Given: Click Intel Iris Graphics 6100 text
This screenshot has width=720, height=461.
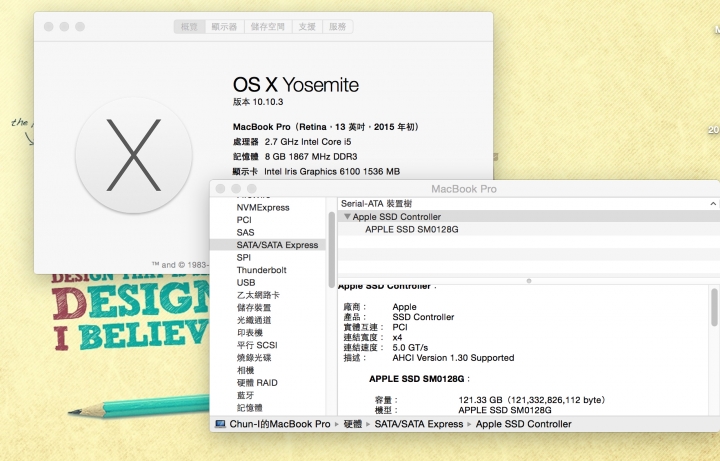Looking at the screenshot, I should click(332, 171).
